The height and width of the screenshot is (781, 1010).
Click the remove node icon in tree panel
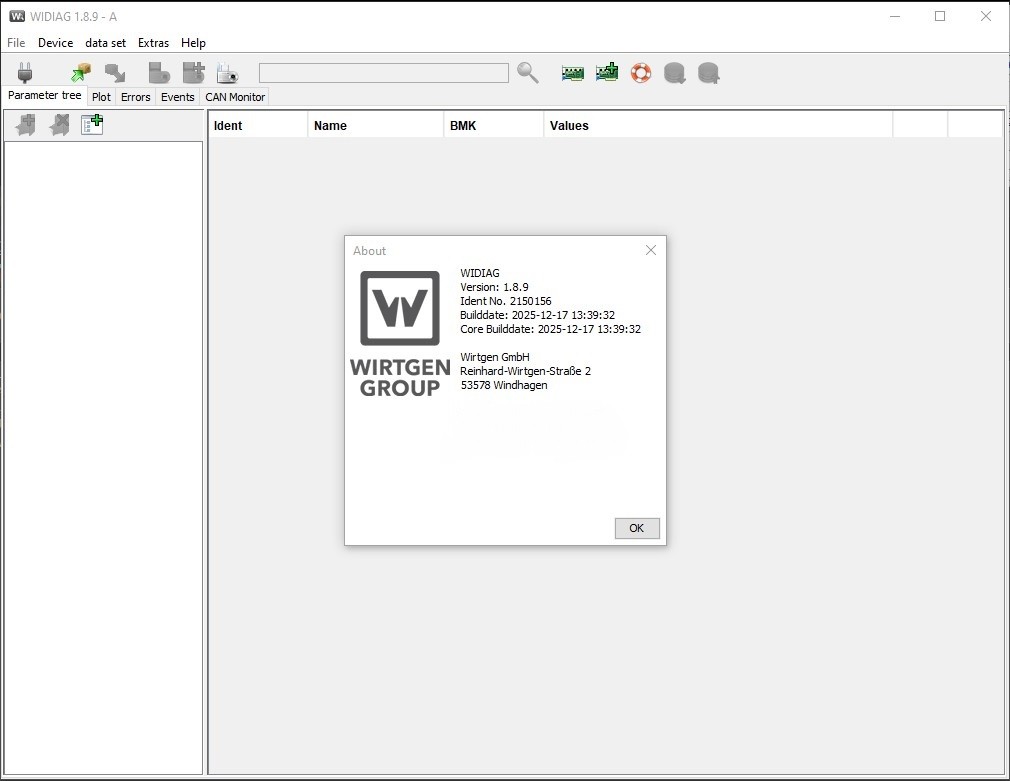59,124
